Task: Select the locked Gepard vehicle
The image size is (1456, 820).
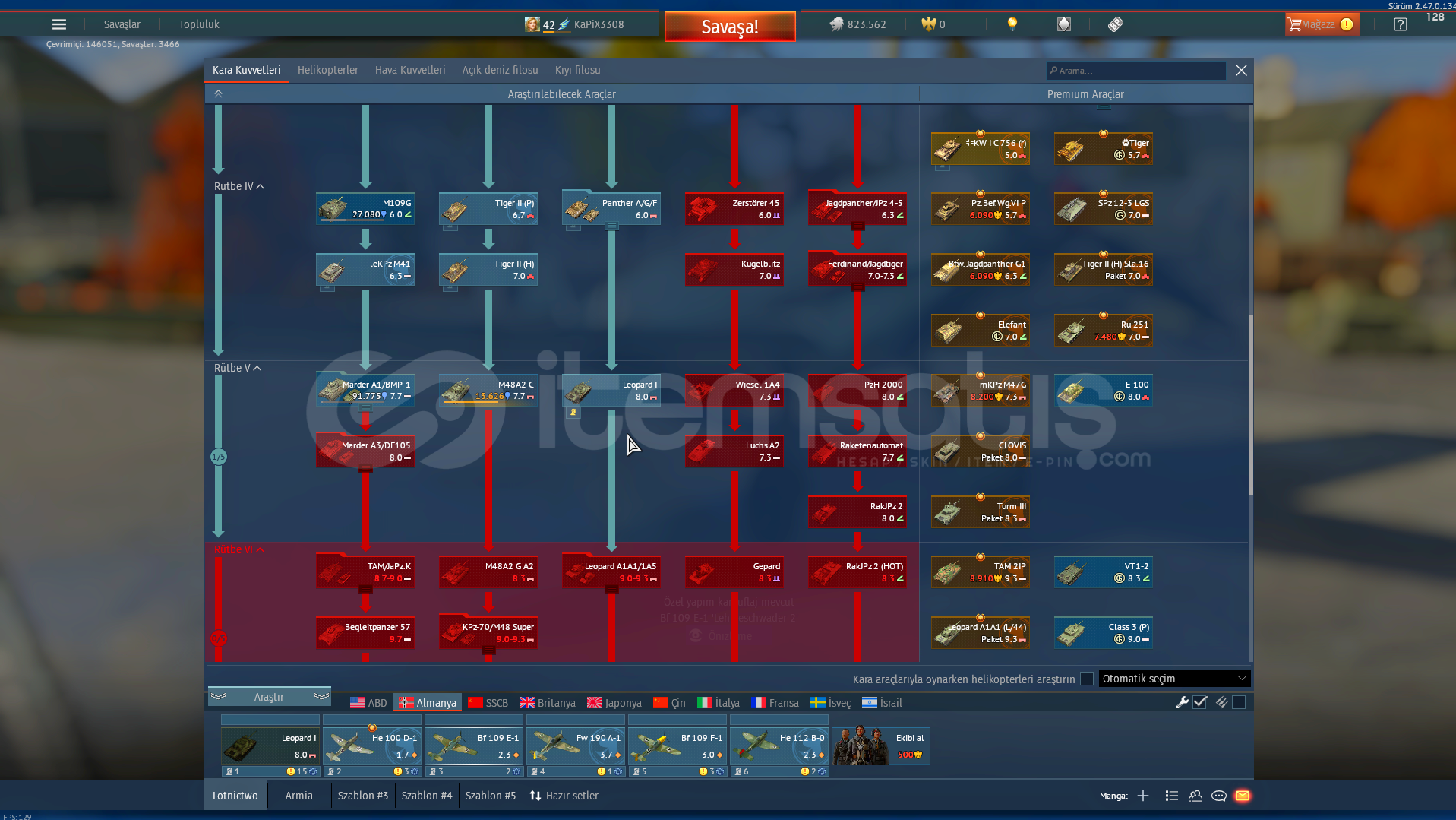Action: (x=734, y=572)
